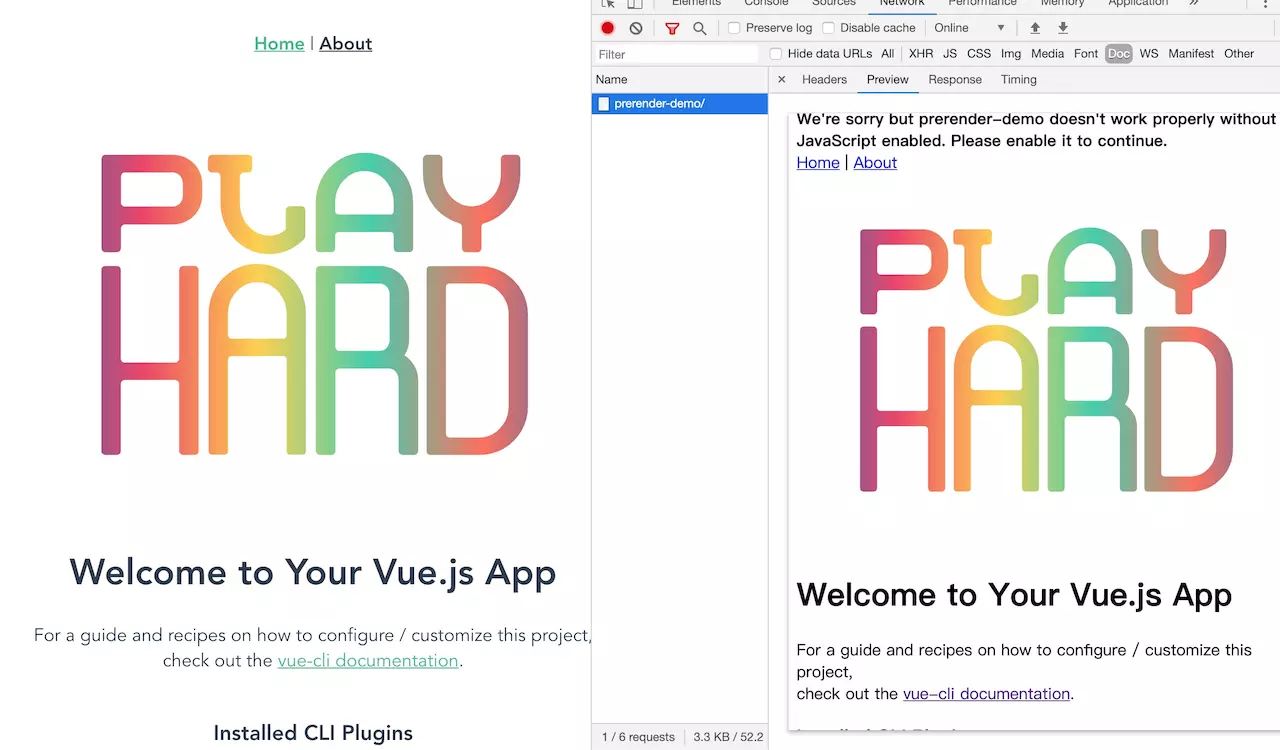This screenshot has height=750, width=1280.
Task: Stop recording network log
Action: click(607, 28)
